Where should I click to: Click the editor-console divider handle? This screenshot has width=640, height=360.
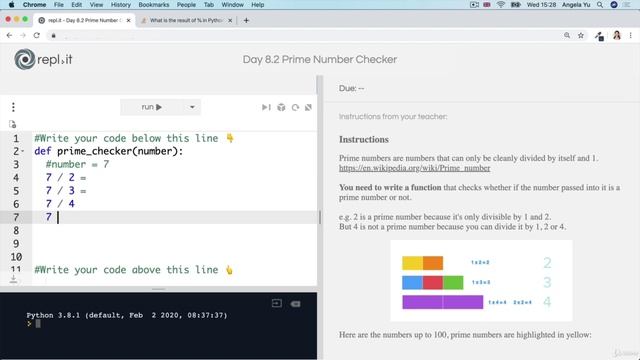click(x=158, y=289)
